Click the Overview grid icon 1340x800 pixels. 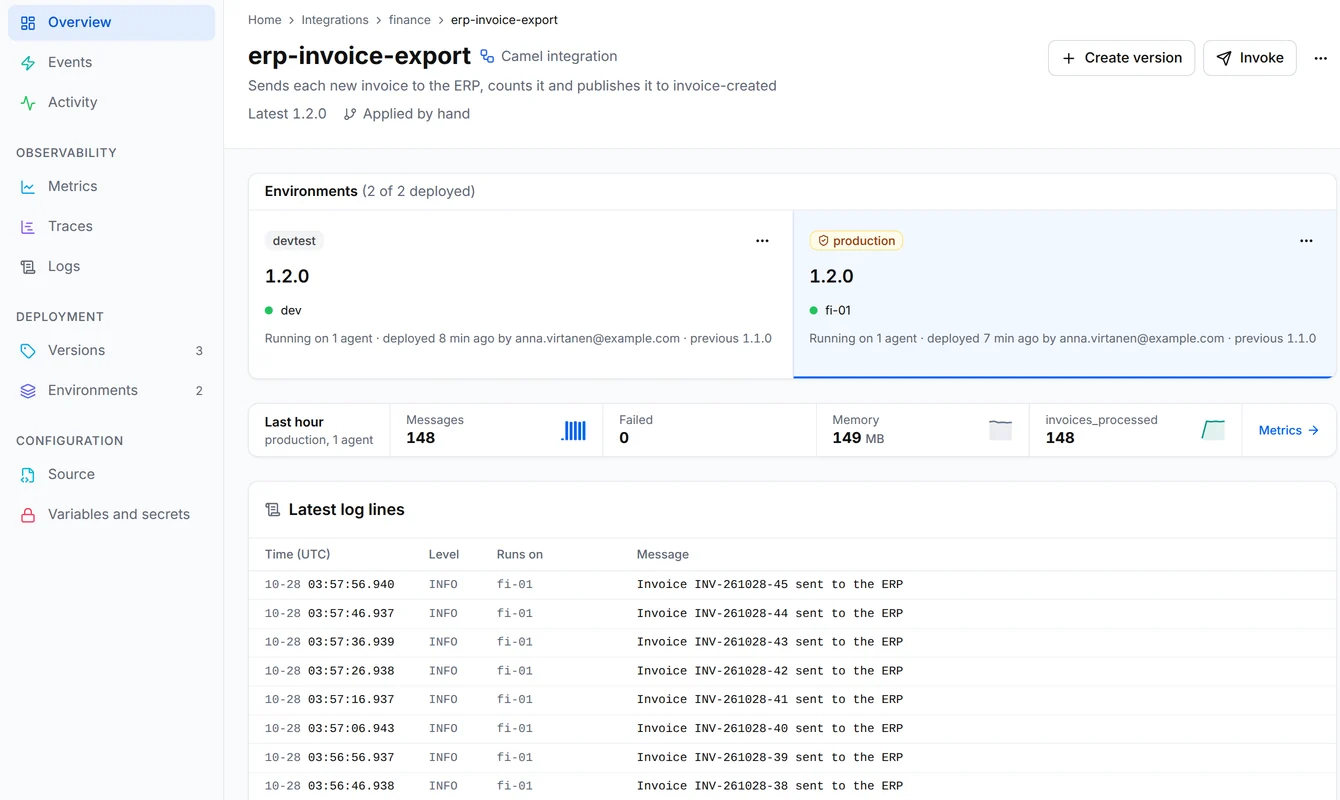(28, 23)
